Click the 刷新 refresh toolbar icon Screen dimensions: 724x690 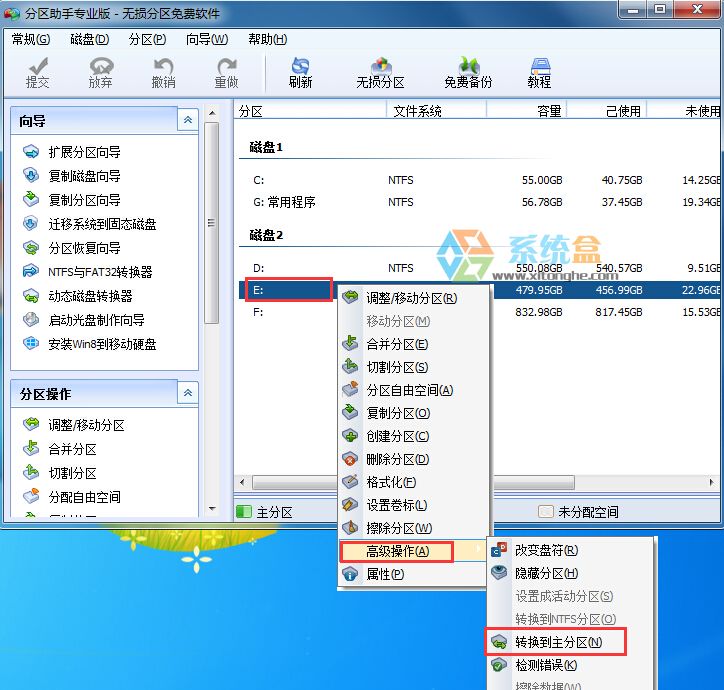pyautogui.click(x=301, y=73)
